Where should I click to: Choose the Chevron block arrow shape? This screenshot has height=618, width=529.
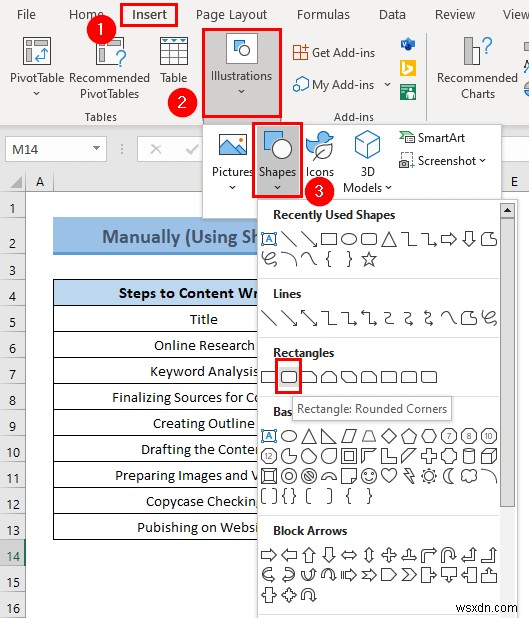(x=409, y=575)
